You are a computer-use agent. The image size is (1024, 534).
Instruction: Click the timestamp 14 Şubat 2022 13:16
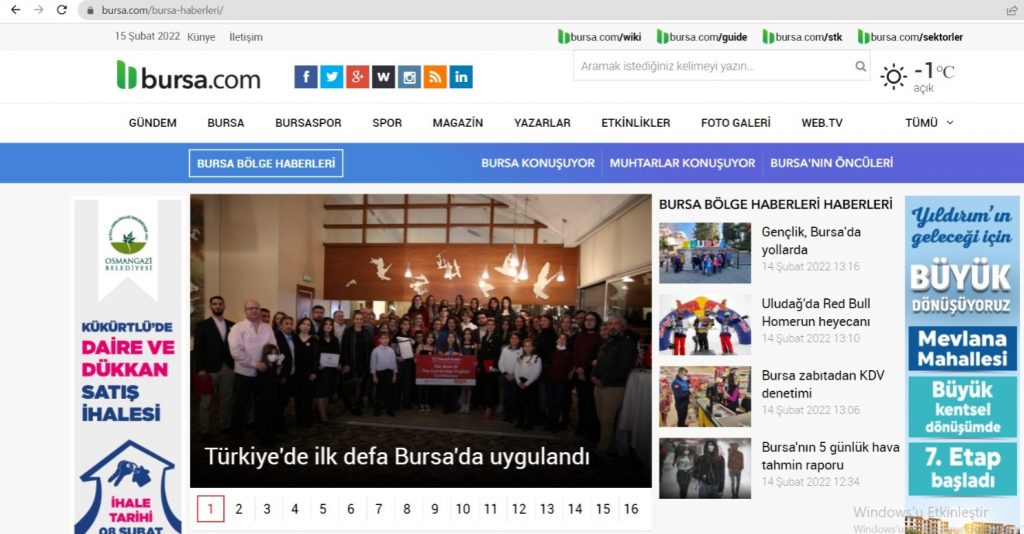[x=810, y=266]
